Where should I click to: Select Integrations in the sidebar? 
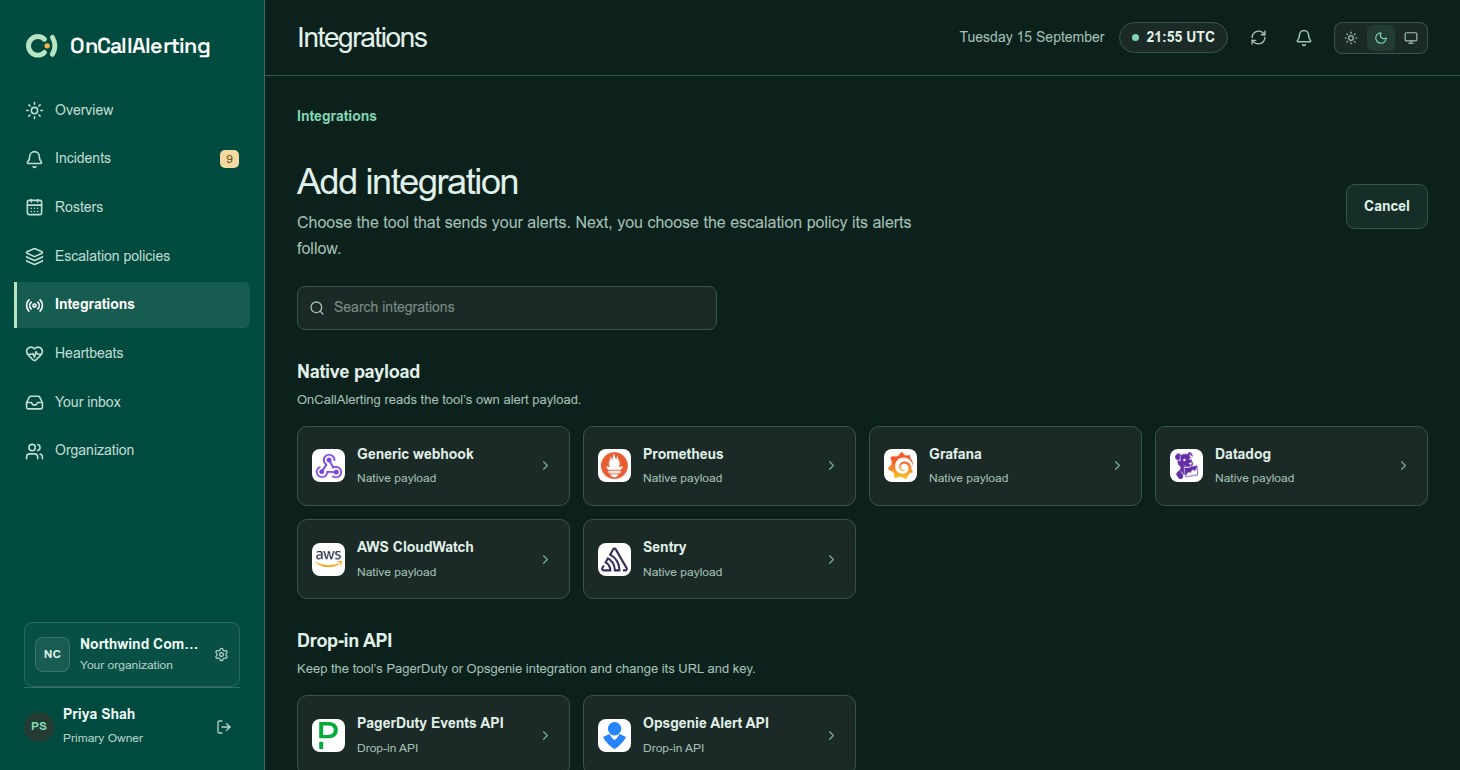coord(132,305)
